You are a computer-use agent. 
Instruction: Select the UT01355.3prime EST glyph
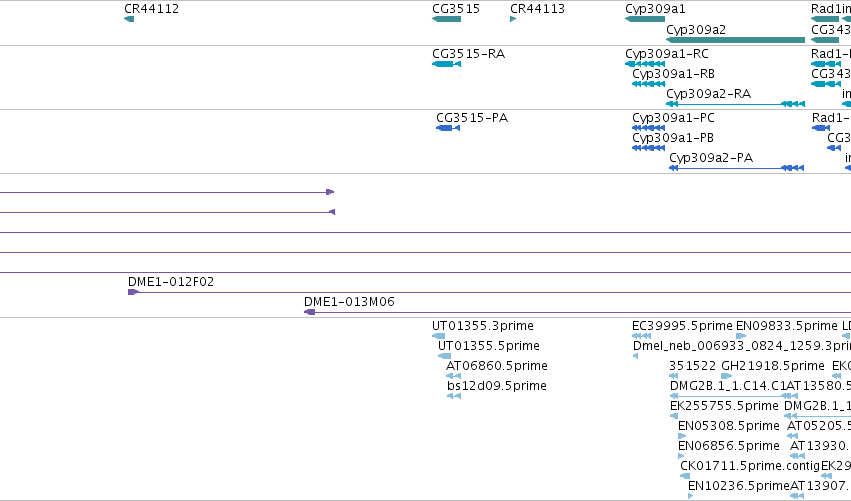point(439,336)
